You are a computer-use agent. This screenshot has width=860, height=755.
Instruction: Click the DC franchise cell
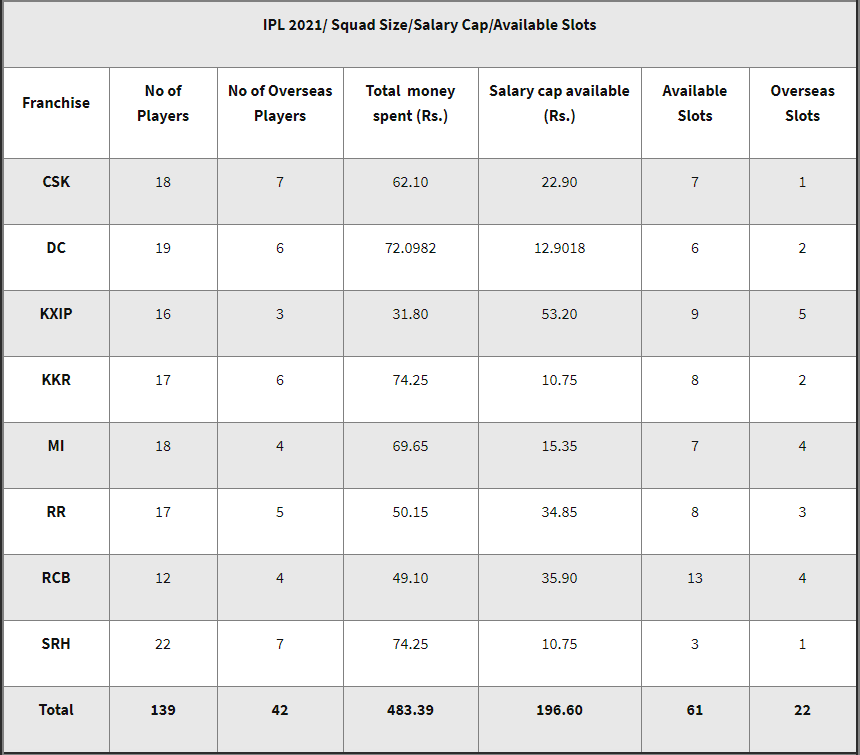56,248
